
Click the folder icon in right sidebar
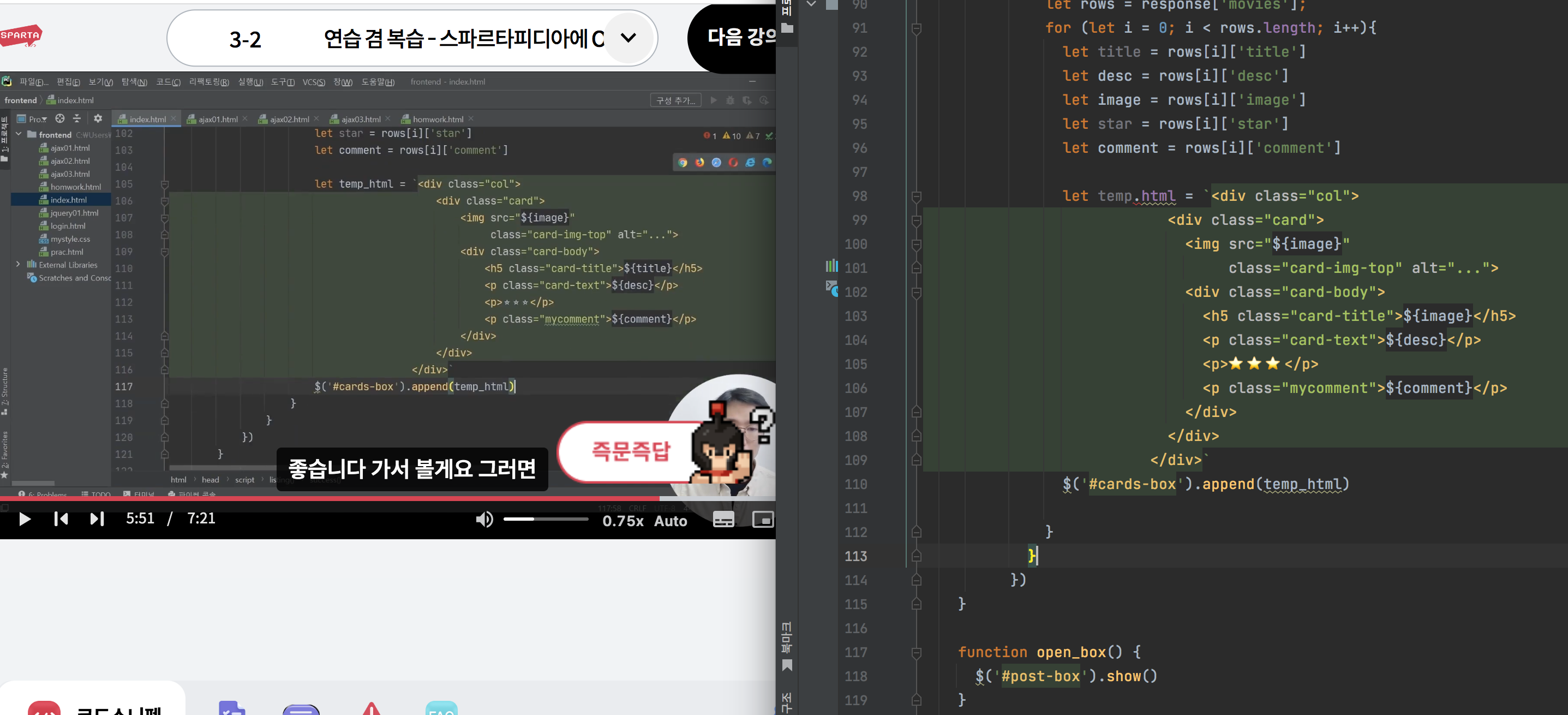[787, 28]
